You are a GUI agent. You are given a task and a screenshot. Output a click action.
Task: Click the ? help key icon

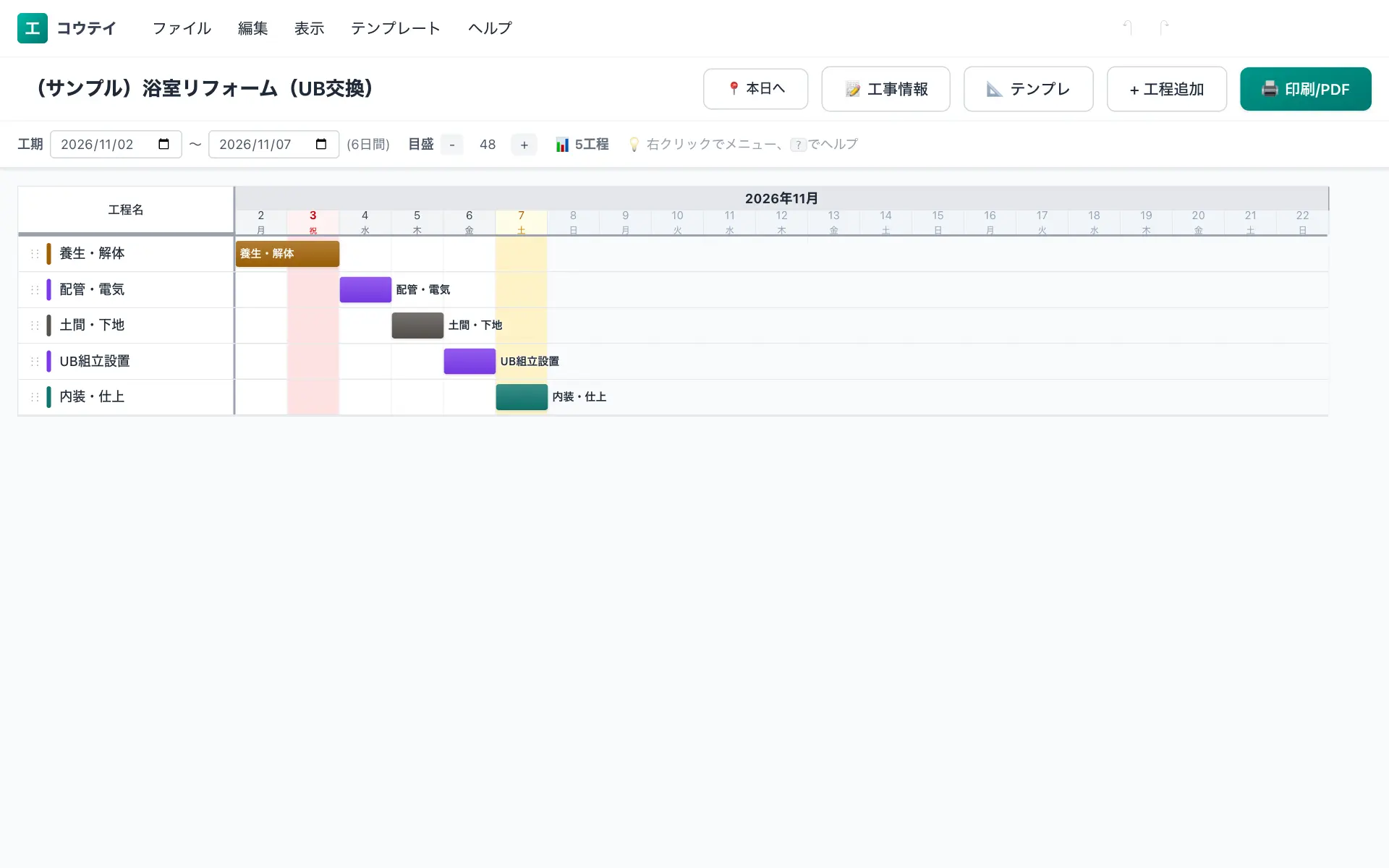[x=798, y=145]
